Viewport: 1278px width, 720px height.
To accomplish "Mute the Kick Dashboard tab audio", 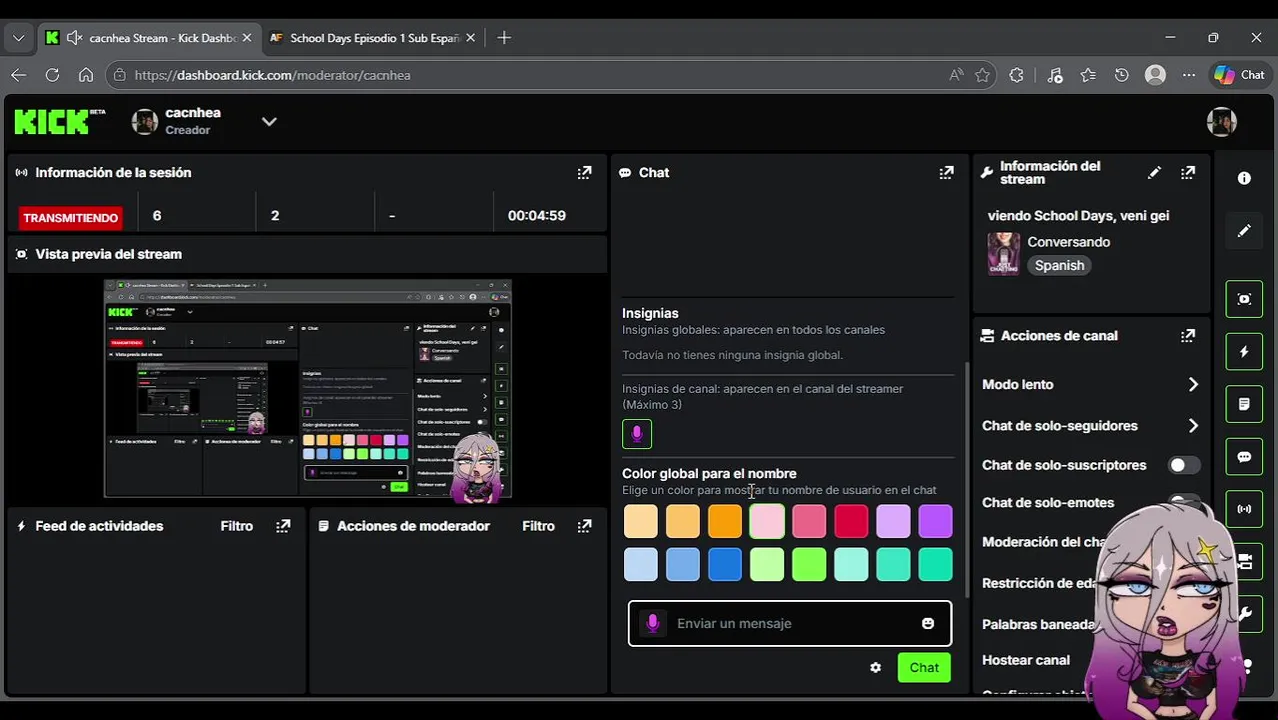I will click(74, 38).
